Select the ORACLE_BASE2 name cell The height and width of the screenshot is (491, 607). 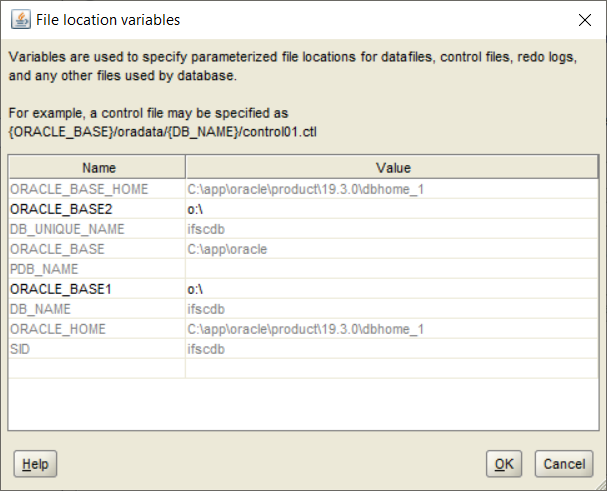coord(97,209)
